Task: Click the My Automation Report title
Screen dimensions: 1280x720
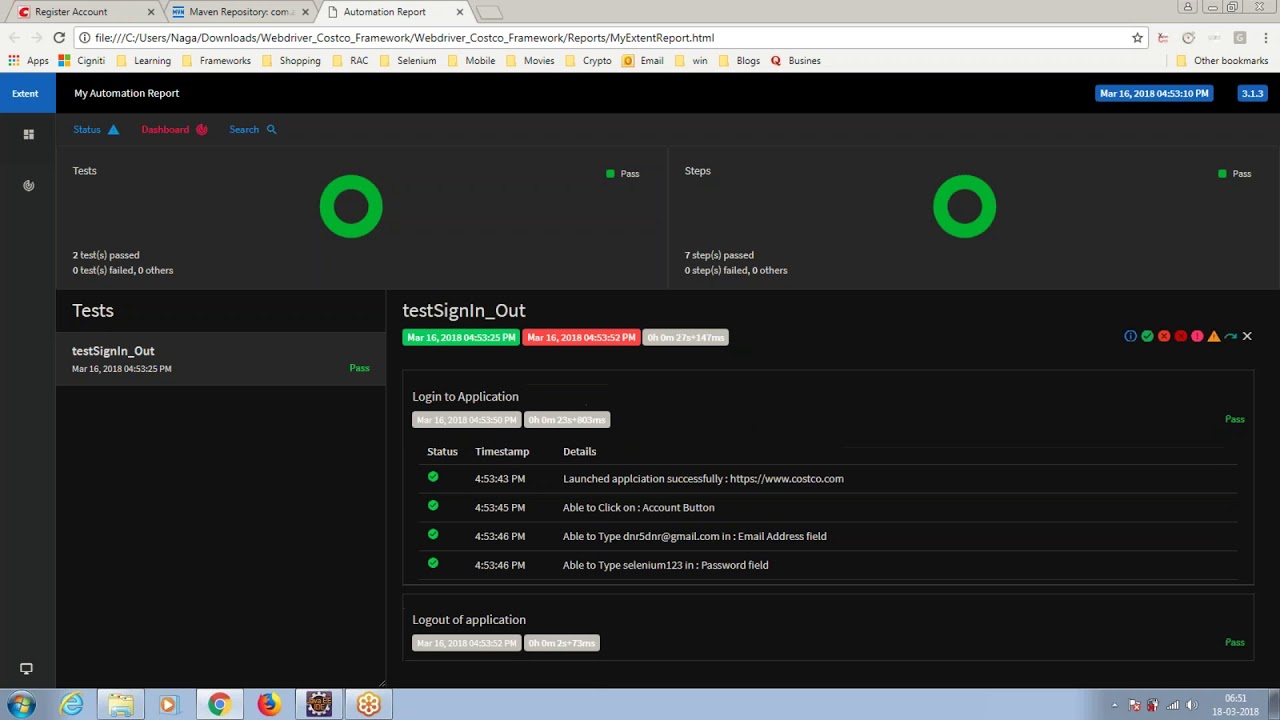Action: 127,93
